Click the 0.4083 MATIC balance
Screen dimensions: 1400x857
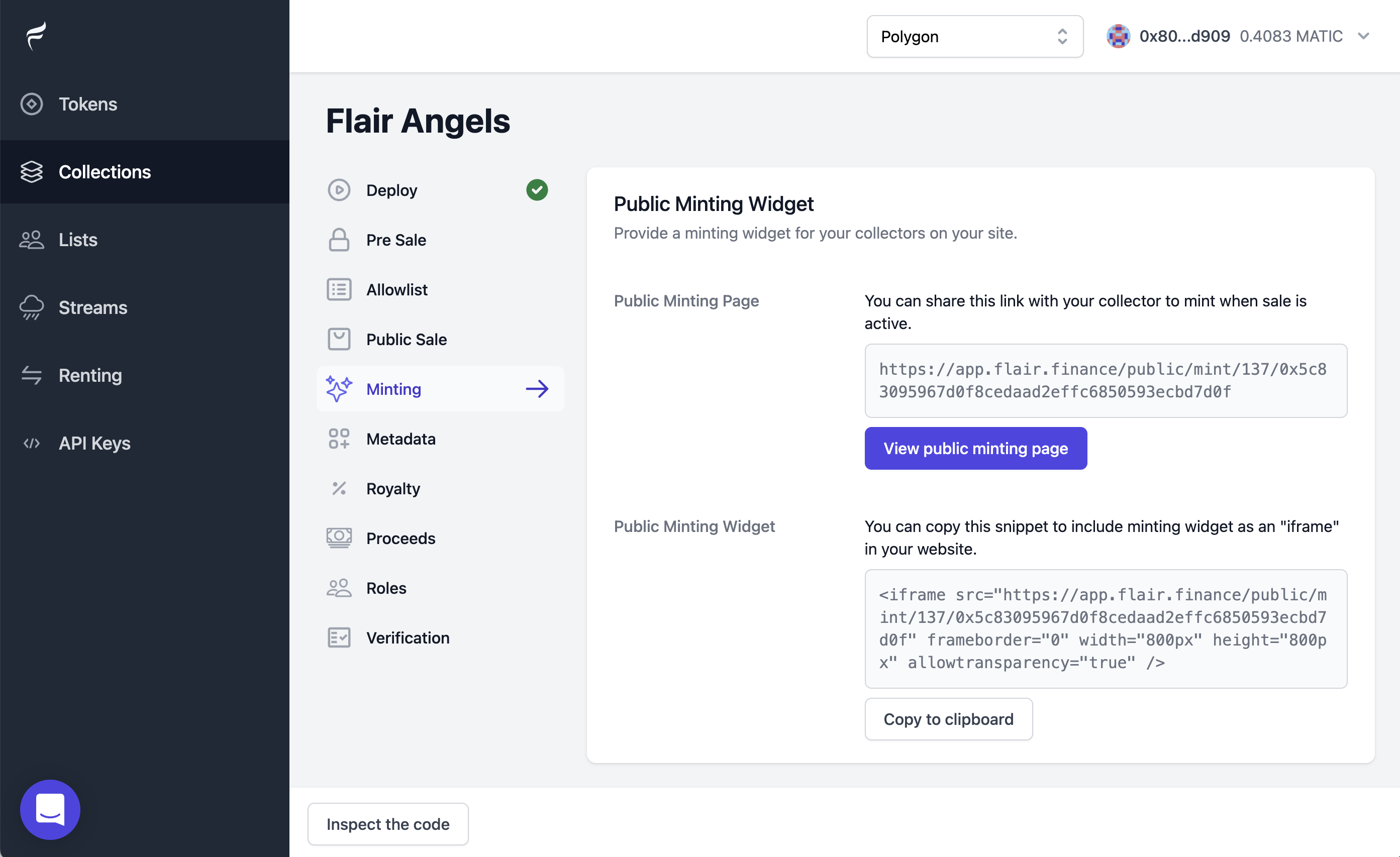[x=1291, y=36]
